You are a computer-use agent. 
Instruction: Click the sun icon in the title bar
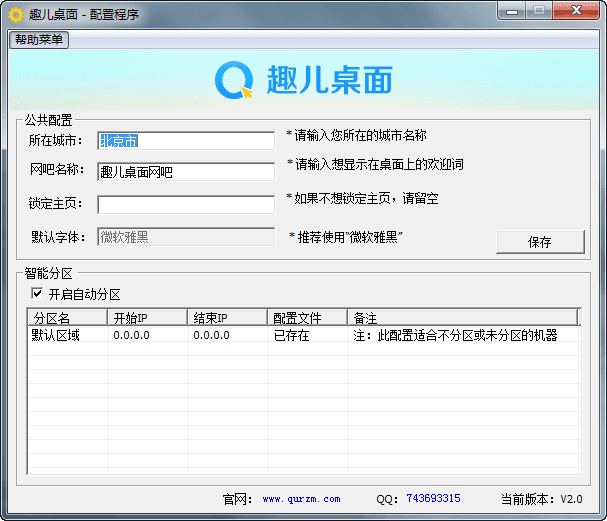point(16,14)
